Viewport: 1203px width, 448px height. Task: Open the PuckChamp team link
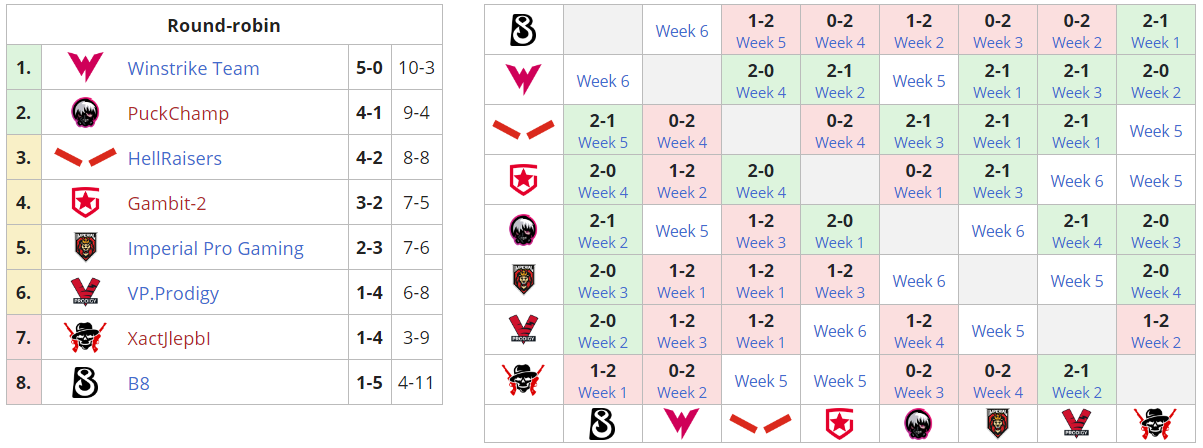(x=178, y=114)
